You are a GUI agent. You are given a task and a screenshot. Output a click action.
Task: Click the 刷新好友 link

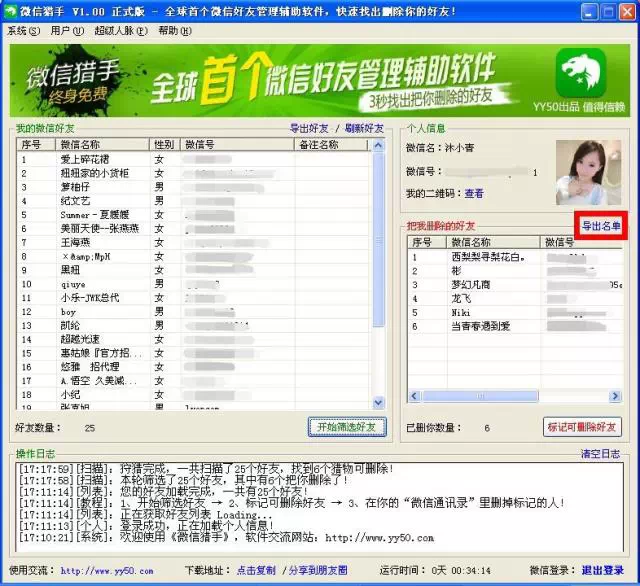(364, 129)
